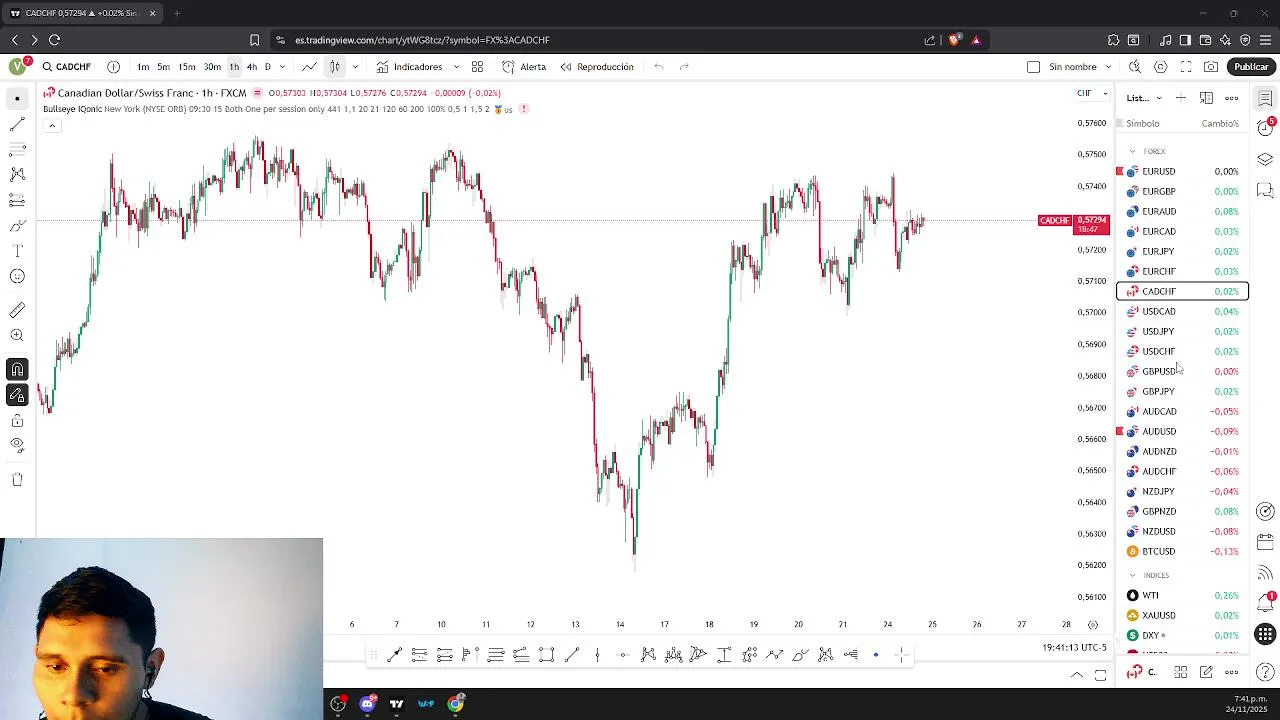Add symbol to compare with plus circle

(x=113, y=67)
